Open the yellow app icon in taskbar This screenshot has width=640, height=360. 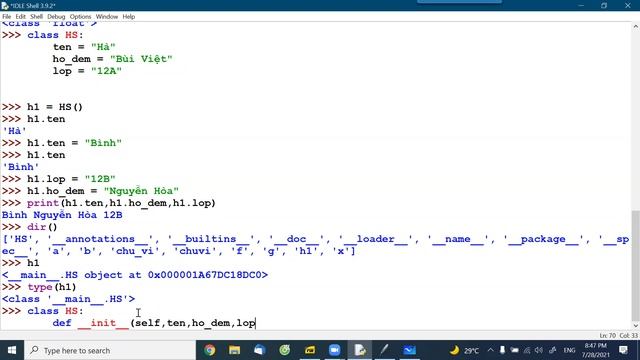310,350
